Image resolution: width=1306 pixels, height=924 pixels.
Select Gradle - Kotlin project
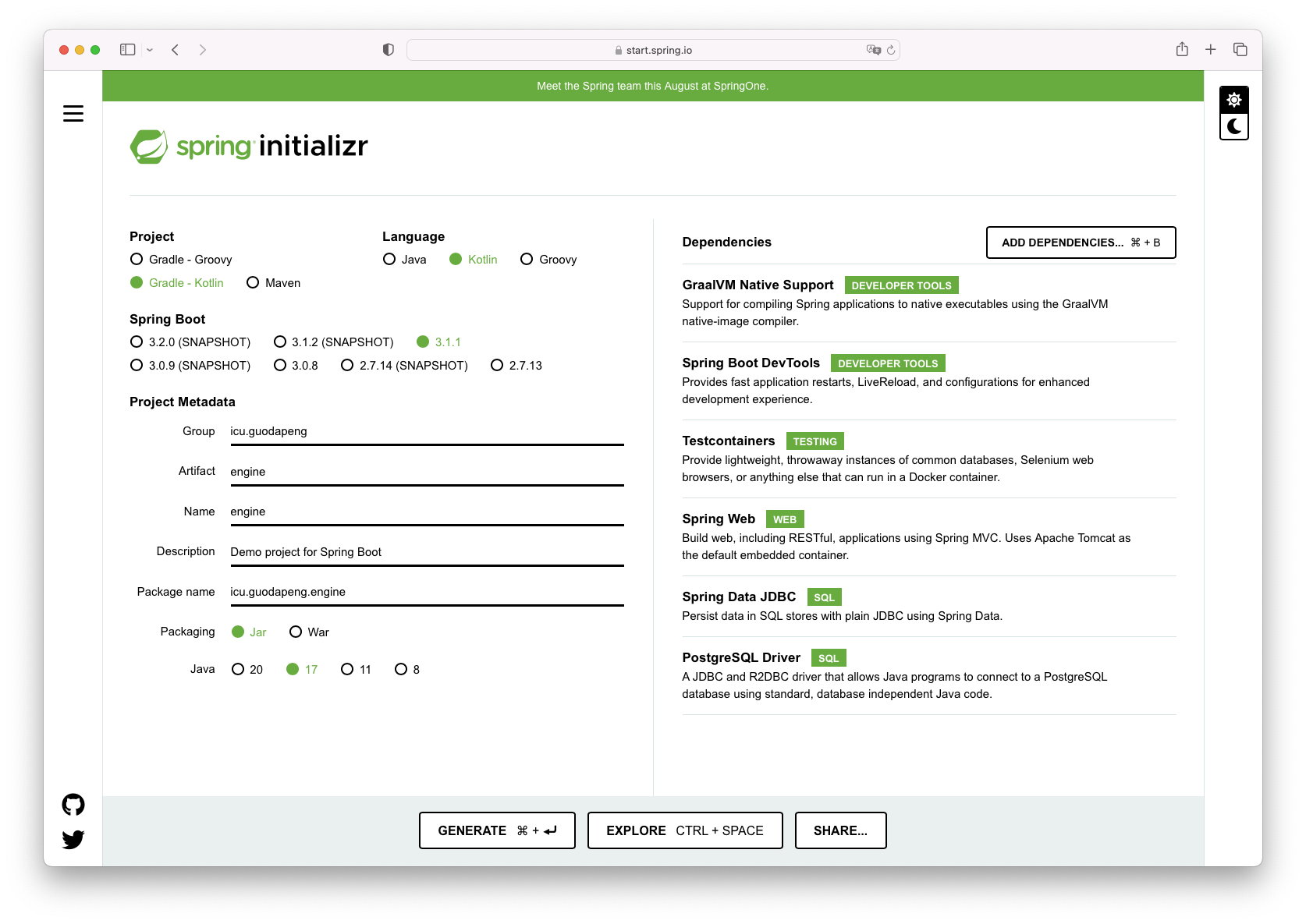177,283
